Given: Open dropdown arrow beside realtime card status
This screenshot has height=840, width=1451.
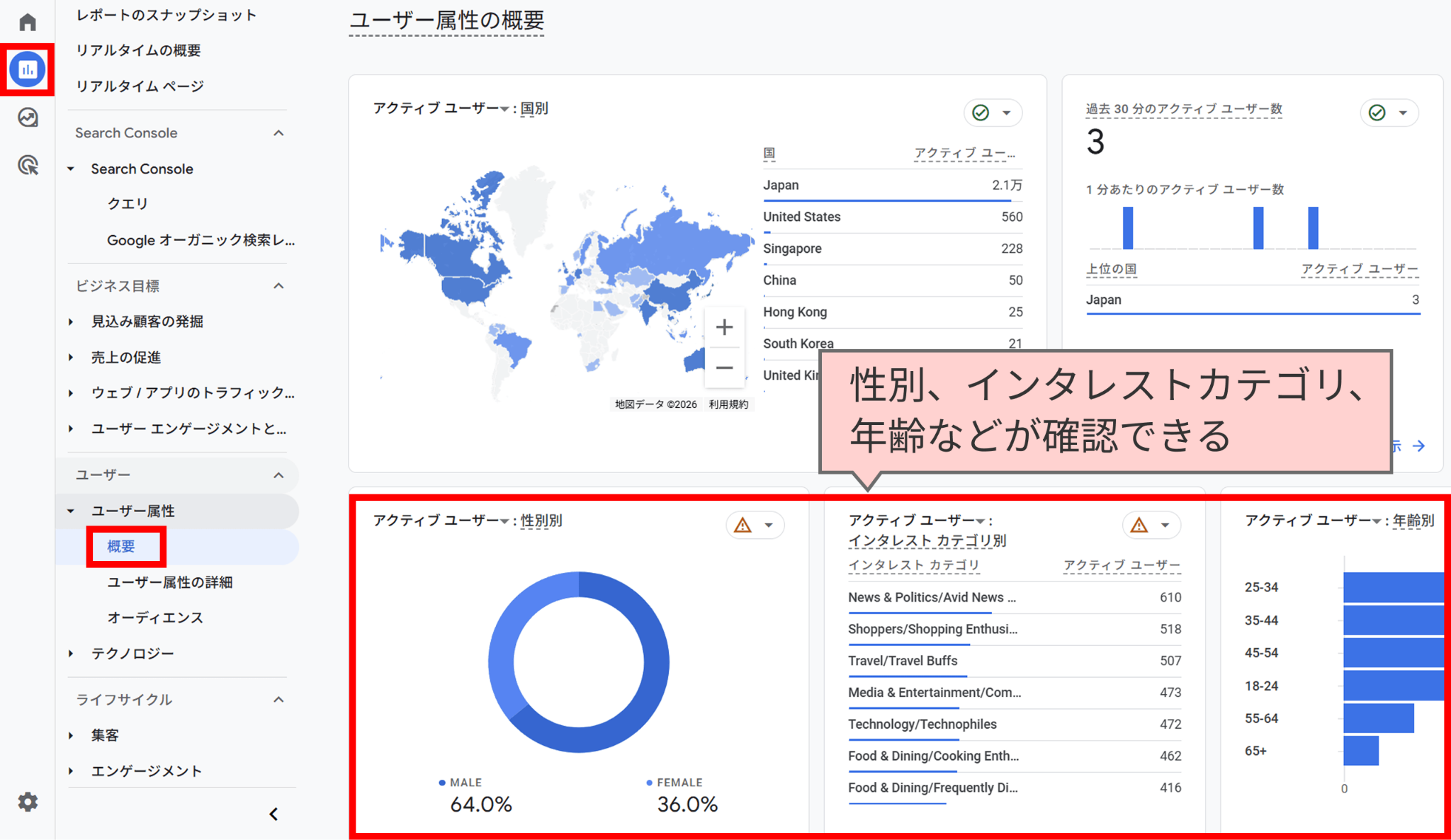Looking at the screenshot, I should point(1402,113).
